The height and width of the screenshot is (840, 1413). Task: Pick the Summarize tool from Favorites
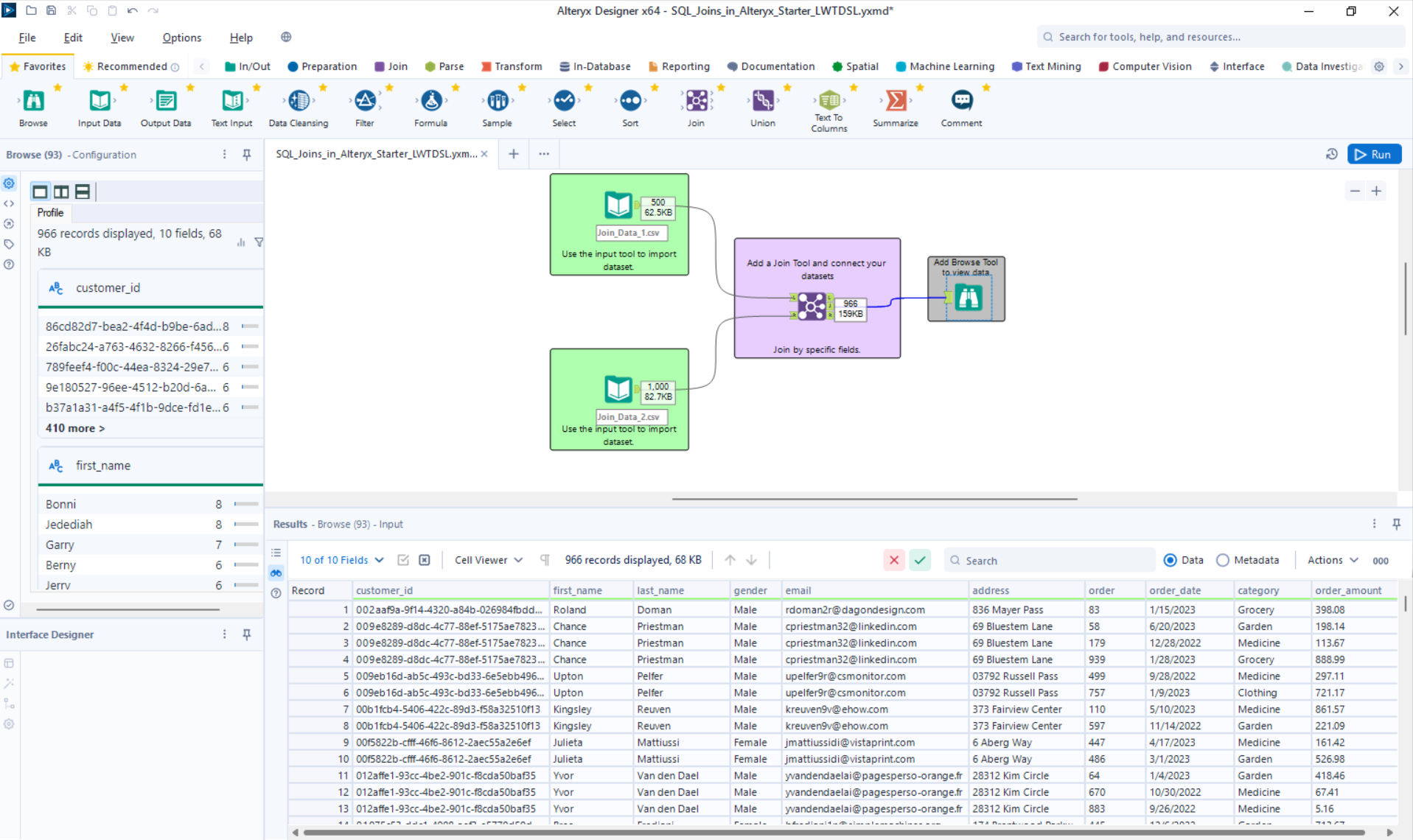895,101
